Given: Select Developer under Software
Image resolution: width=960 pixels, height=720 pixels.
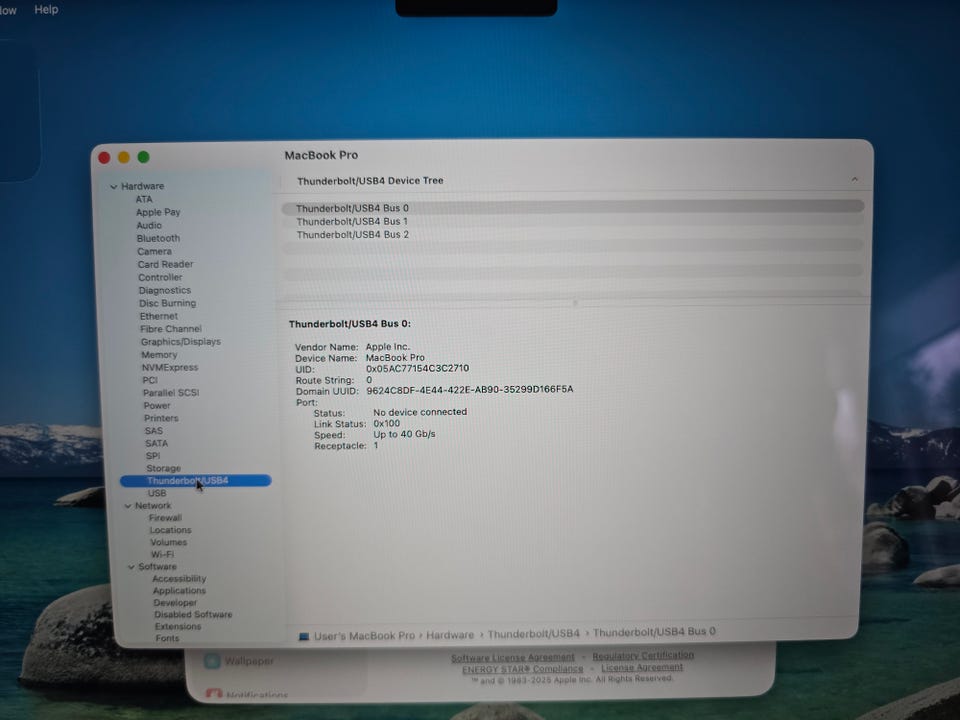Looking at the screenshot, I should tap(175, 603).
